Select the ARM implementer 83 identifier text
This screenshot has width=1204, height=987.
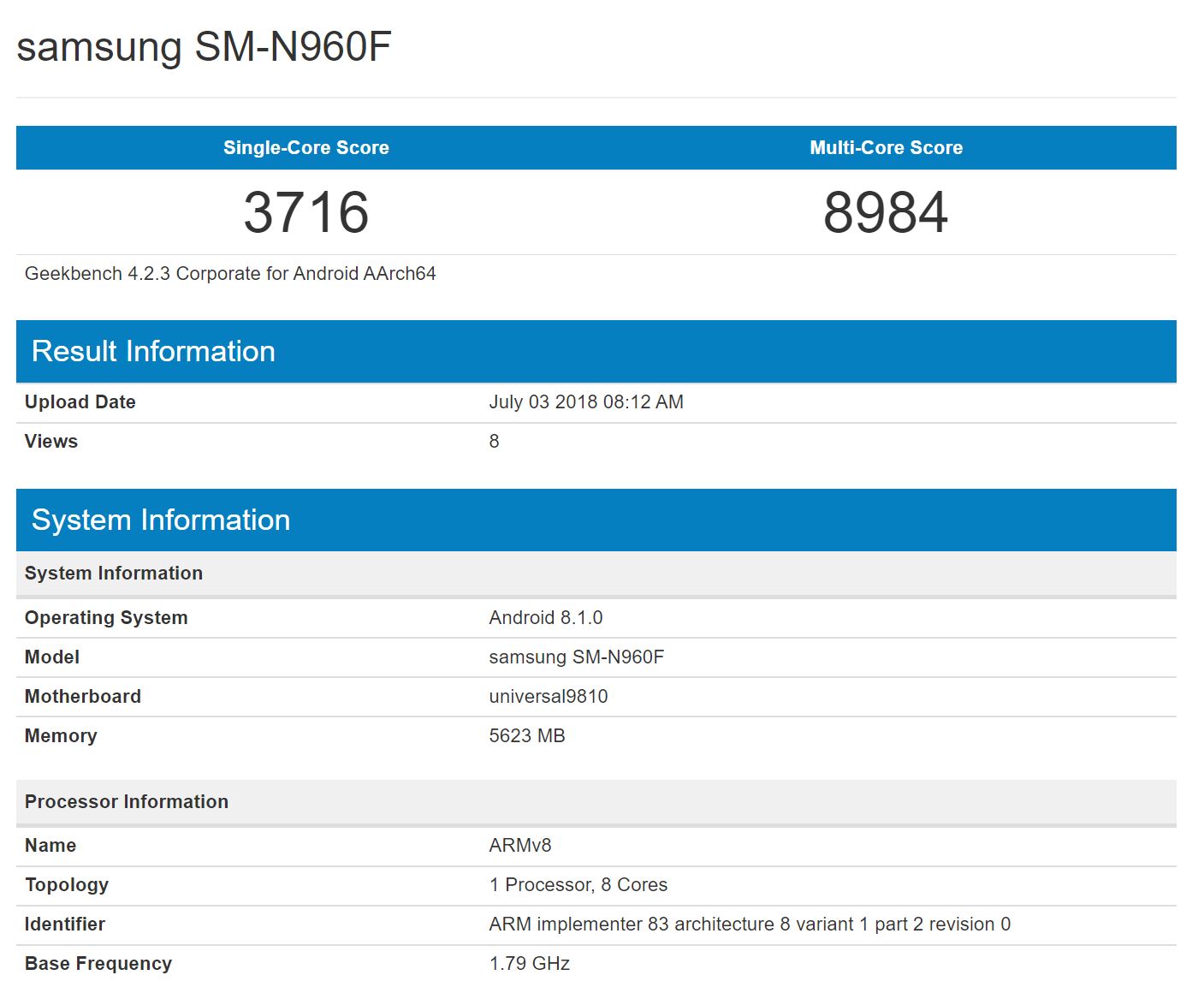click(749, 925)
